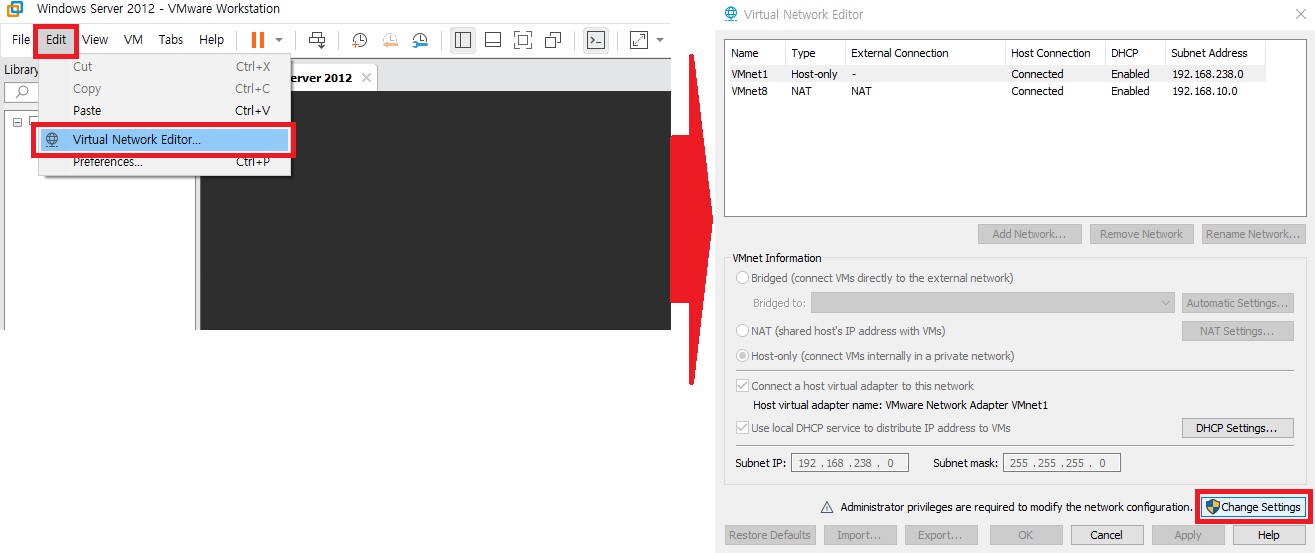Click the 192.168.238.0 subnet address cell

coord(1205,74)
